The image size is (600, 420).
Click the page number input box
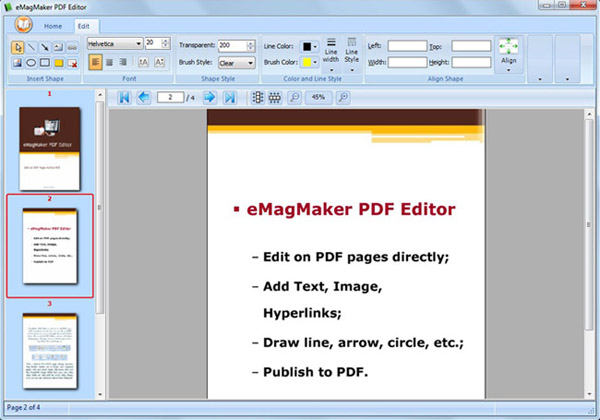170,98
